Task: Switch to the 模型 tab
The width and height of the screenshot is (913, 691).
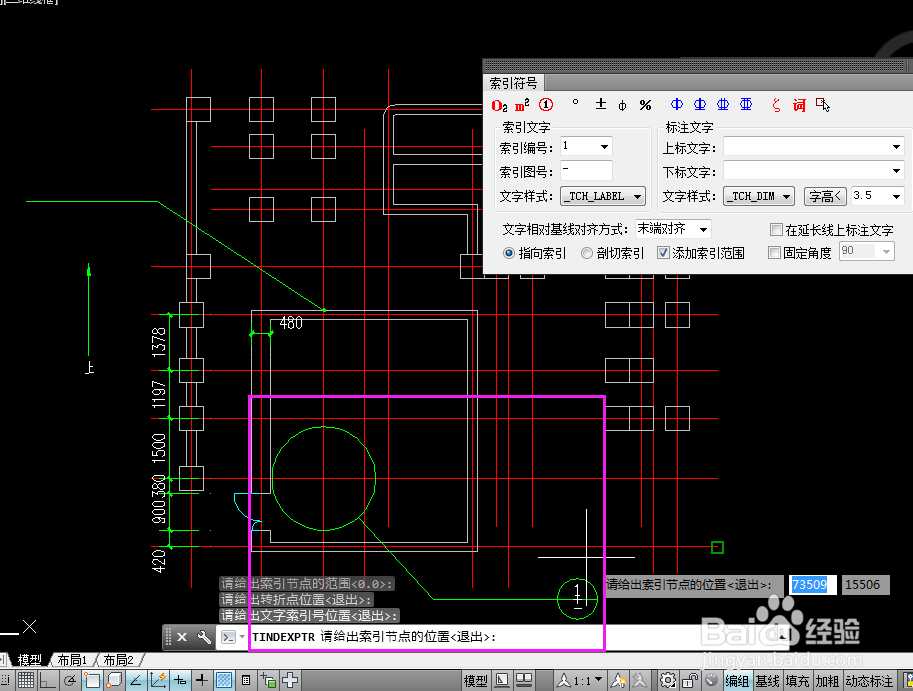Action: click(31, 658)
